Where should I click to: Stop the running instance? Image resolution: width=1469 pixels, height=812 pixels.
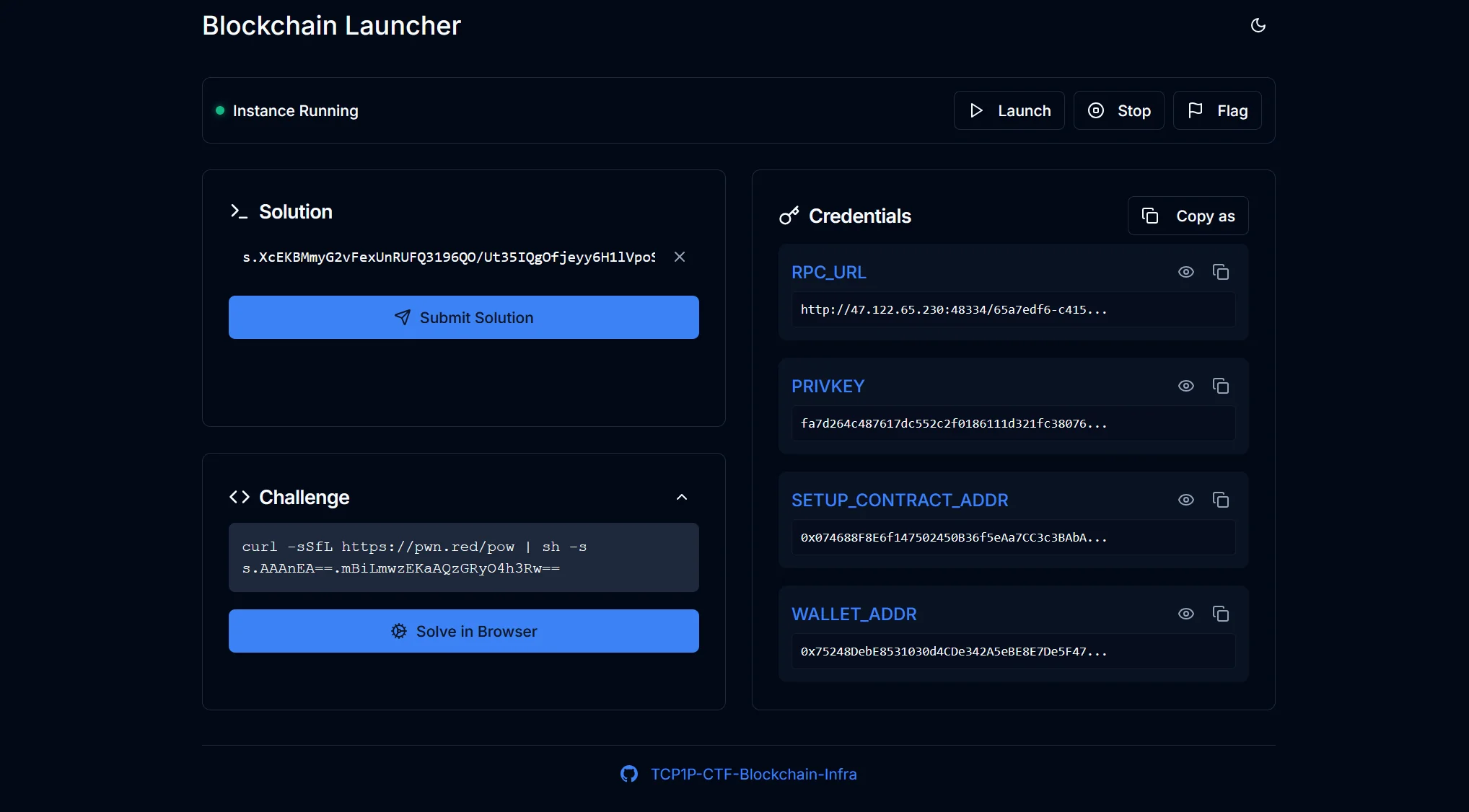pyautogui.click(x=1118, y=110)
